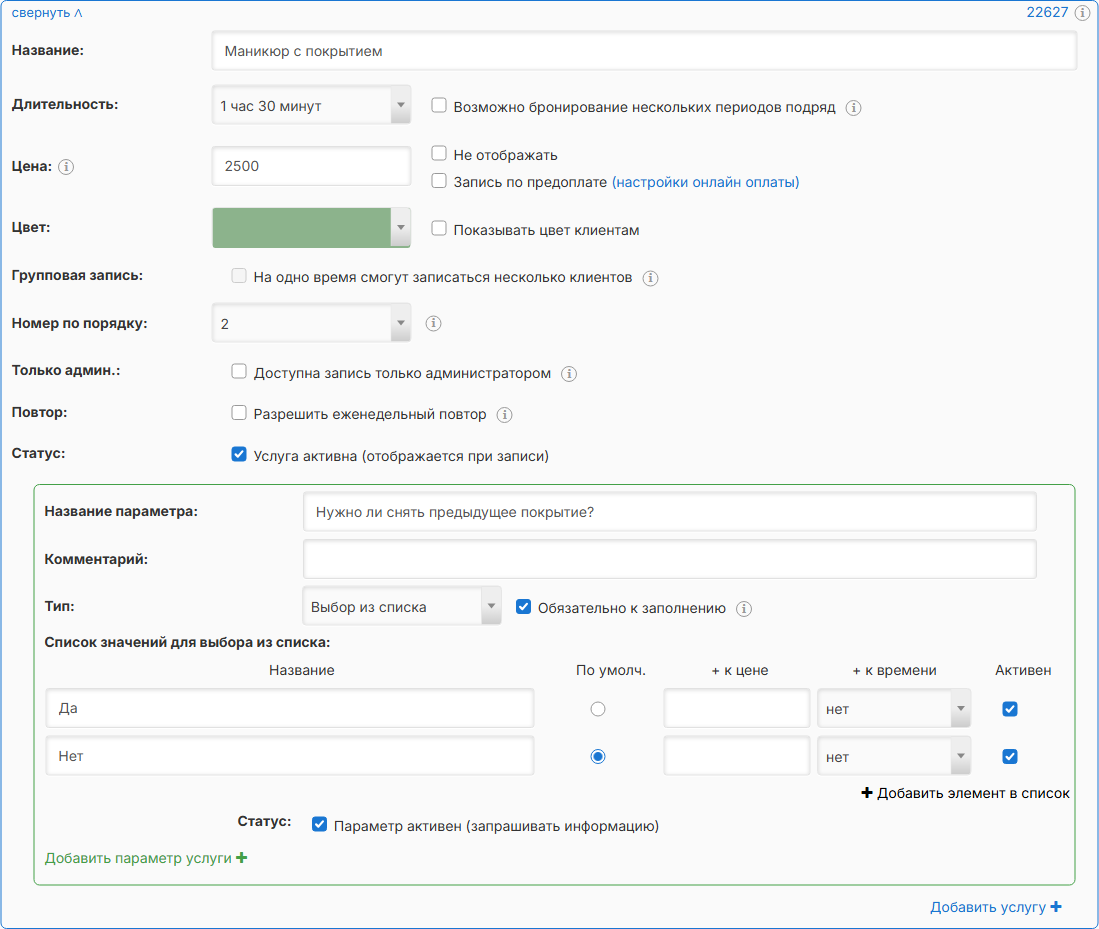Enable Запись по предоплате checkbox
This screenshot has width=1099, height=929.
[439, 180]
